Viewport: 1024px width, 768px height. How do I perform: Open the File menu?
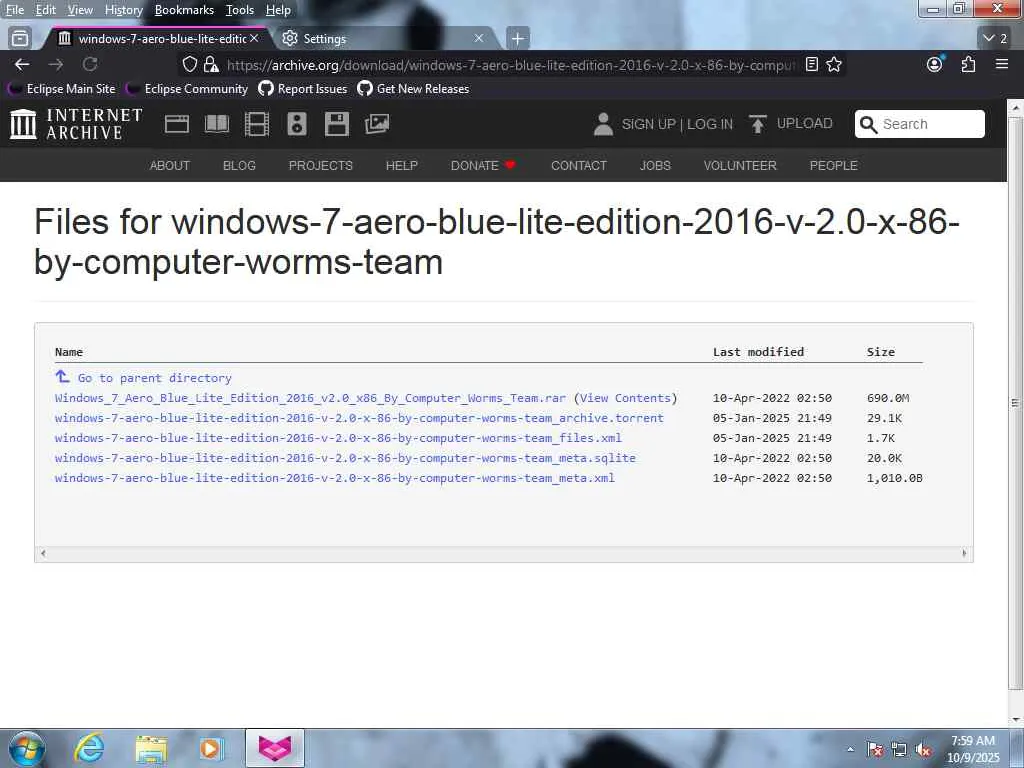pyautogui.click(x=14, y=10)
